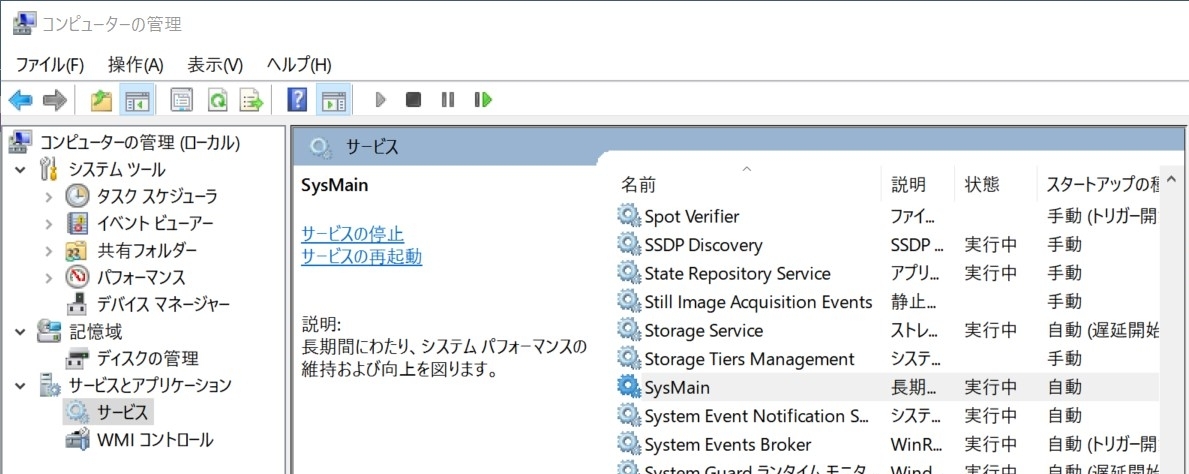This screenshot has width=1189, height=474.
Task: Select ディスクの管理 in the tree
Action: point(147,358)
